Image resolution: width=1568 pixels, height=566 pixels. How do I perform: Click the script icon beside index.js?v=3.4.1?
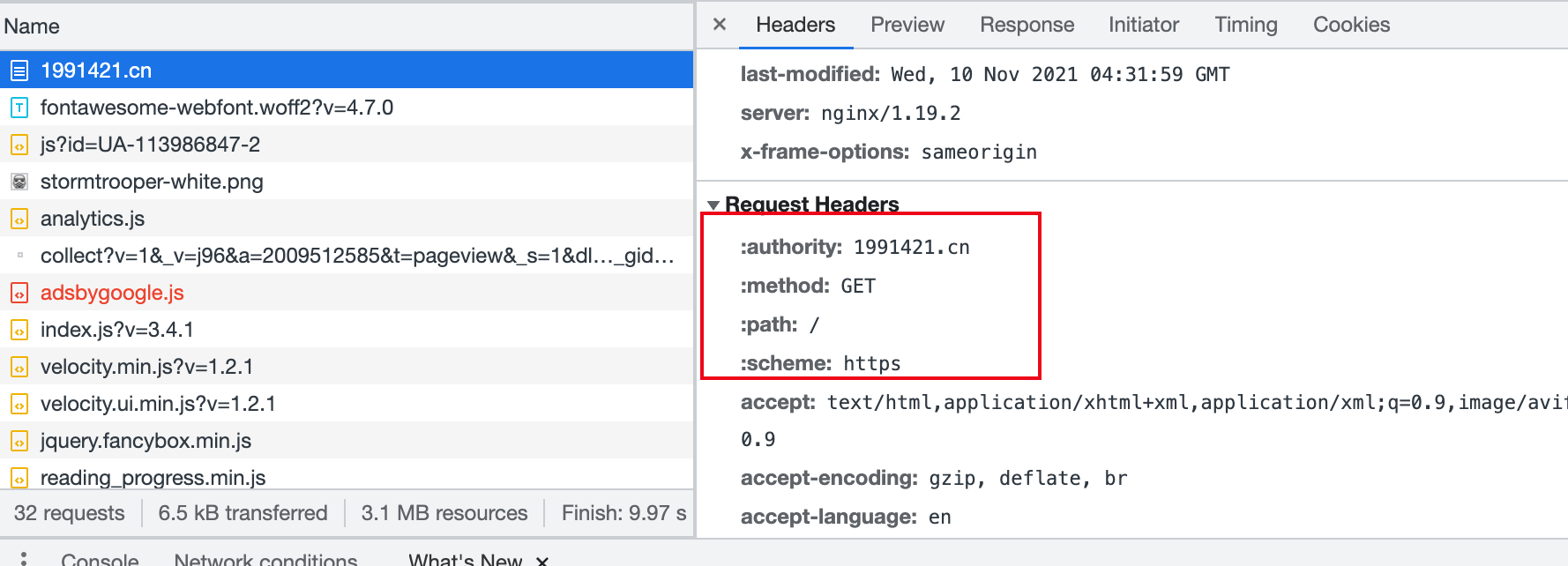click(x=19, y=330)
